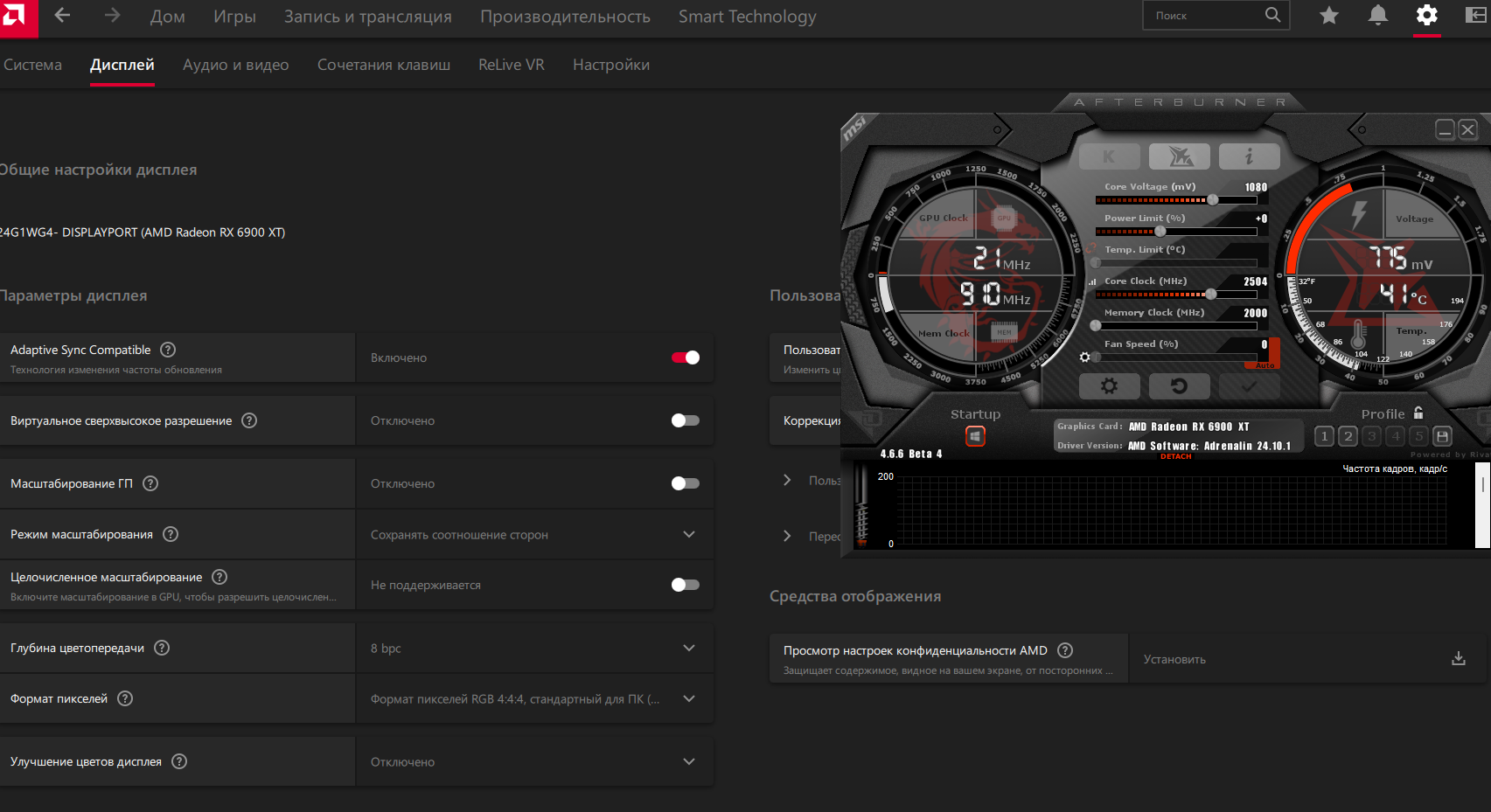The width and height of the screenshot is (1491, 812).
Task: Click the Afterburner Power Limit slider
Action: [1176, 232]
